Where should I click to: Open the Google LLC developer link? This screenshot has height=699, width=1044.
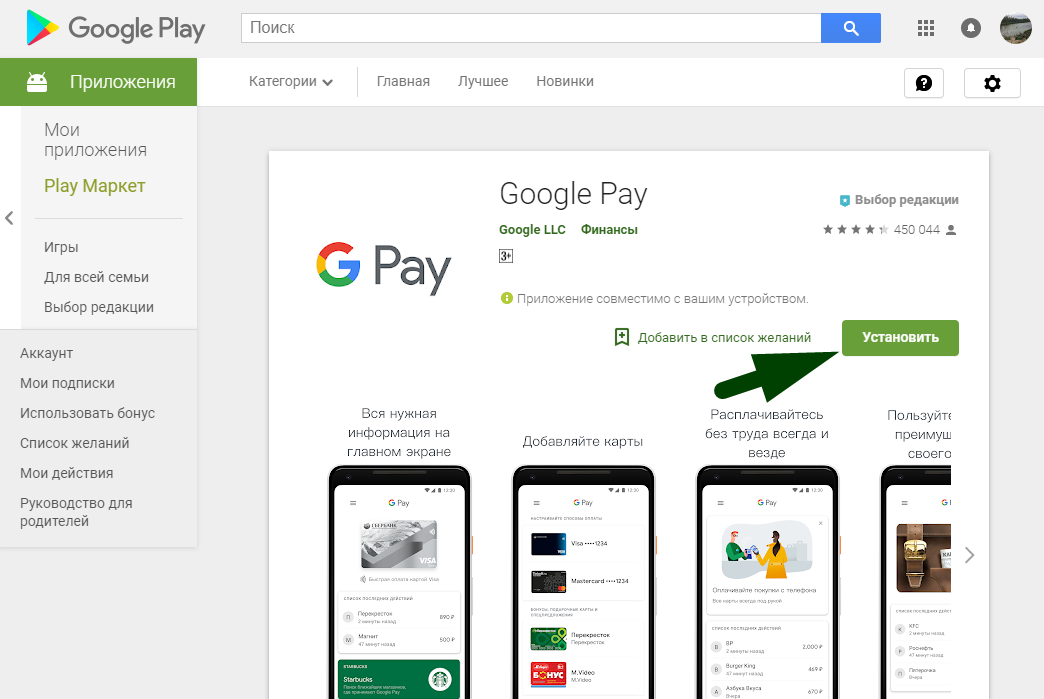[532, 230]
